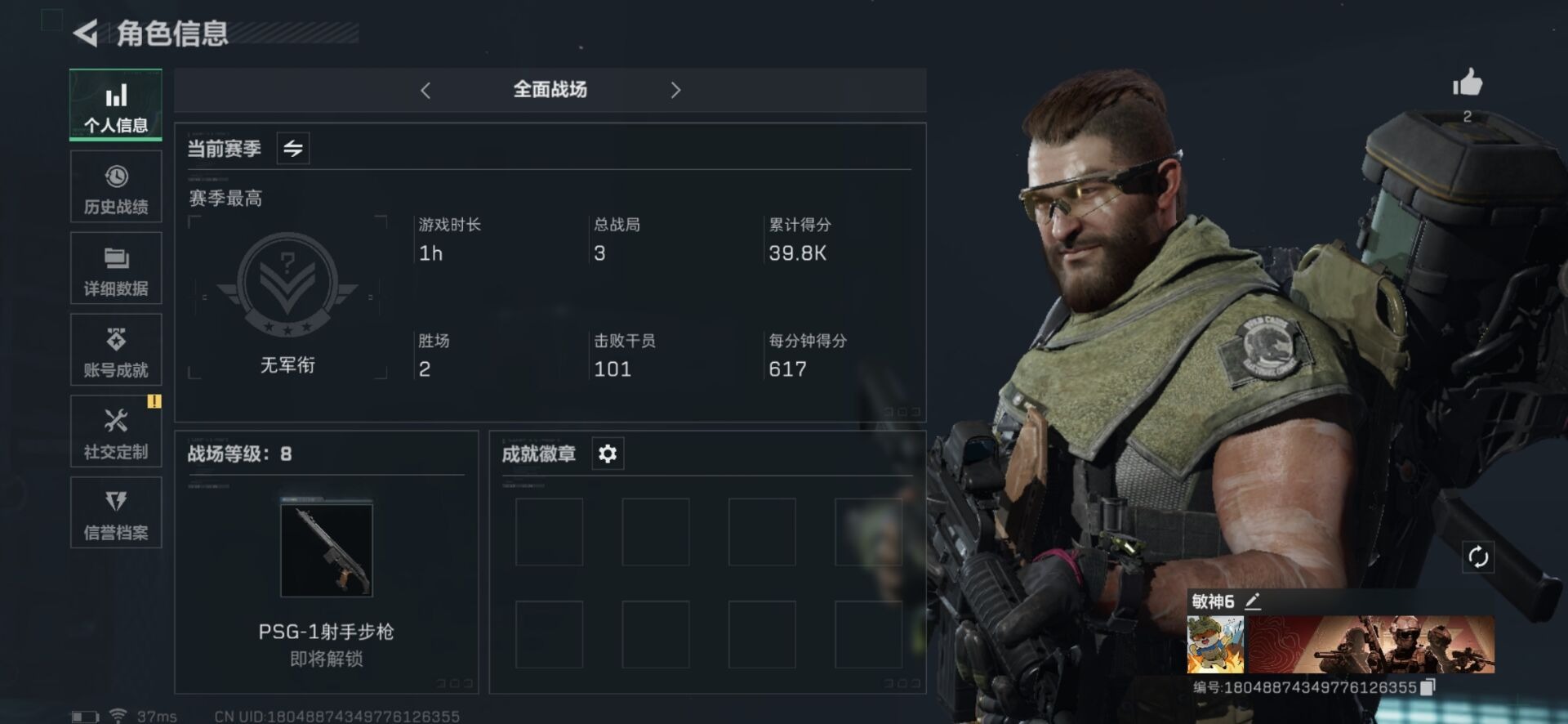Open the player avatar picture
This screenshot has height=724, width=1568.
[x=1215, y=645]
